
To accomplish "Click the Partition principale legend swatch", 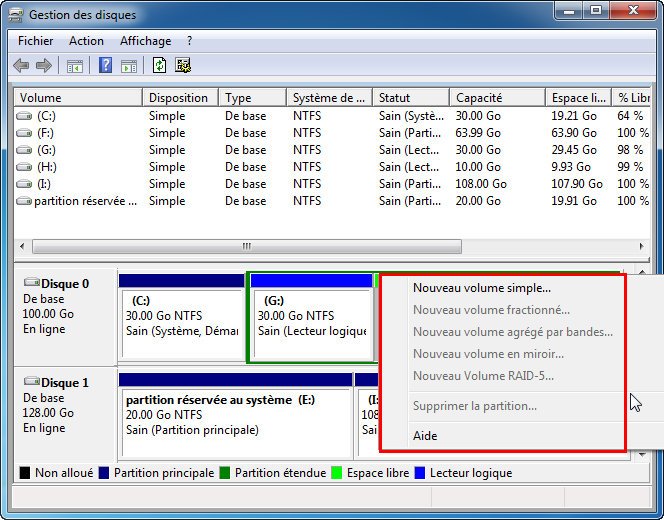I will point(104,473).
